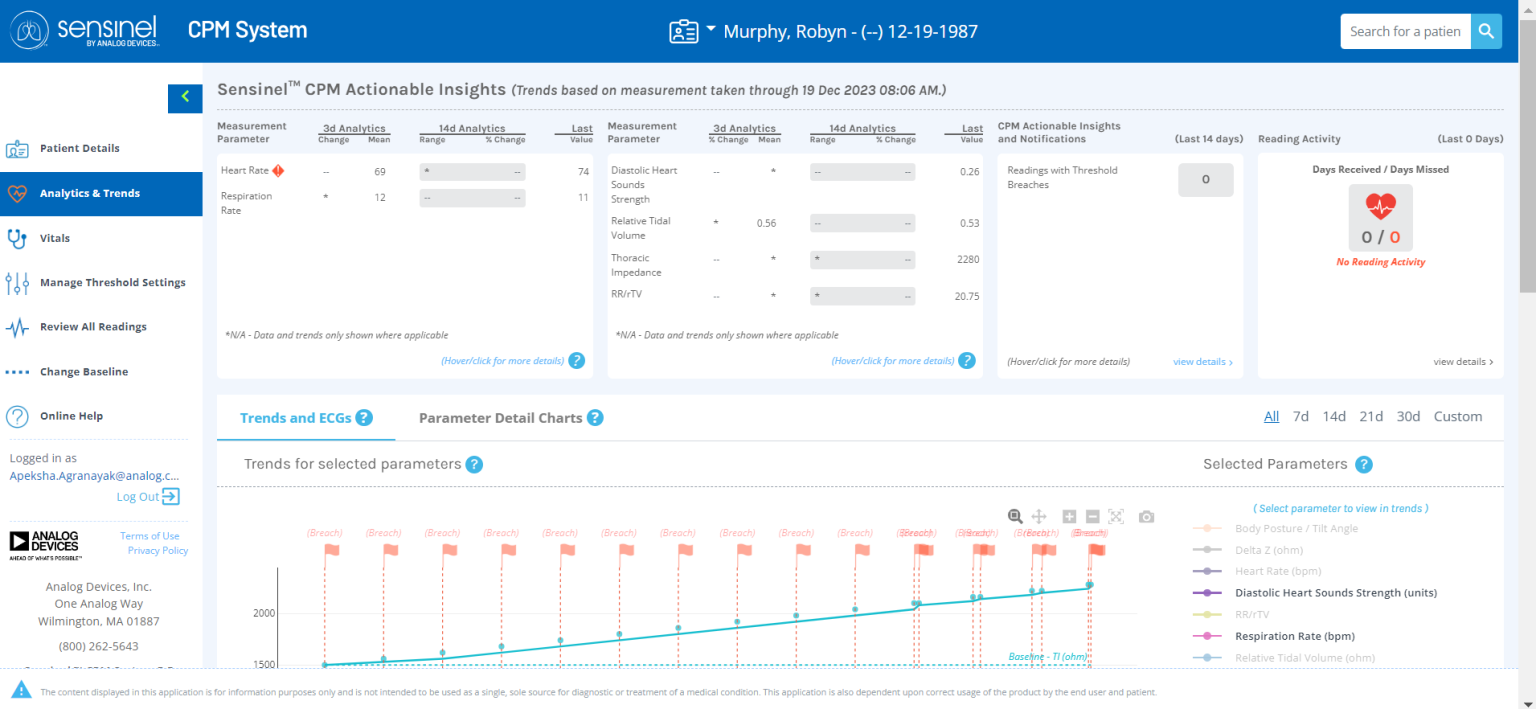The height and width of the screenshot is (709, 1536).
Task: Select the chart zoom magnifier tool
Action: tap(1015, 516)
